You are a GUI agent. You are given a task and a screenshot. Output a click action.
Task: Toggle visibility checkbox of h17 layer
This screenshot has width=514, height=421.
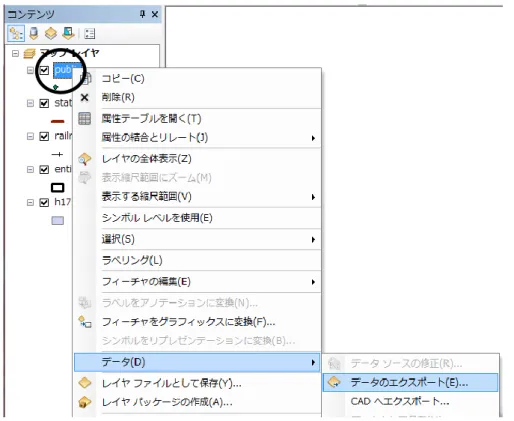(44, 202)
